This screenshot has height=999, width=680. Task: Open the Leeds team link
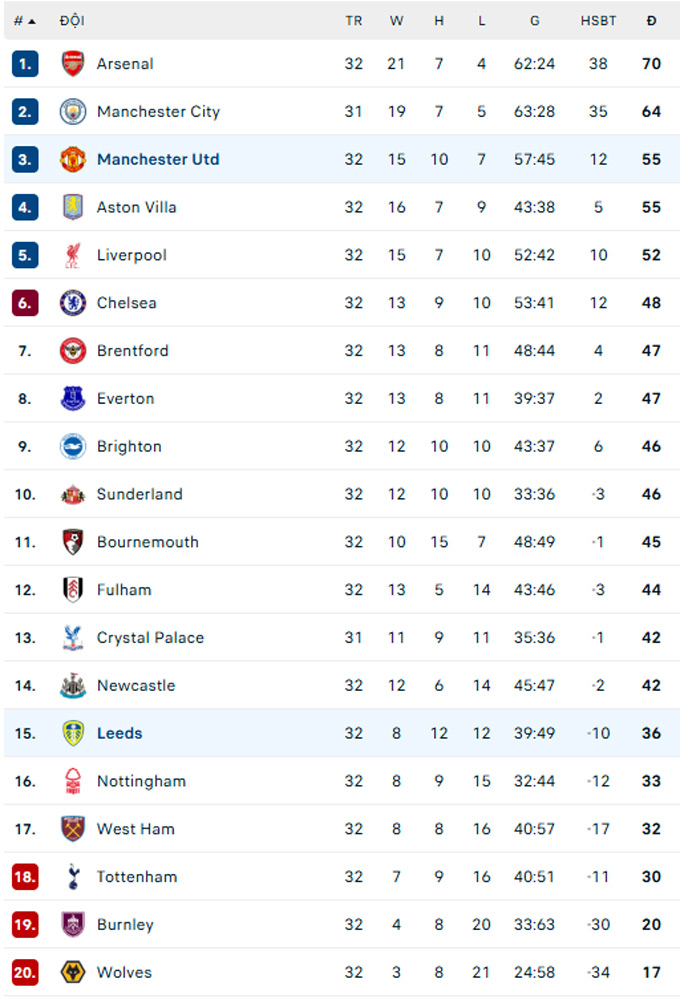[119, 733]
